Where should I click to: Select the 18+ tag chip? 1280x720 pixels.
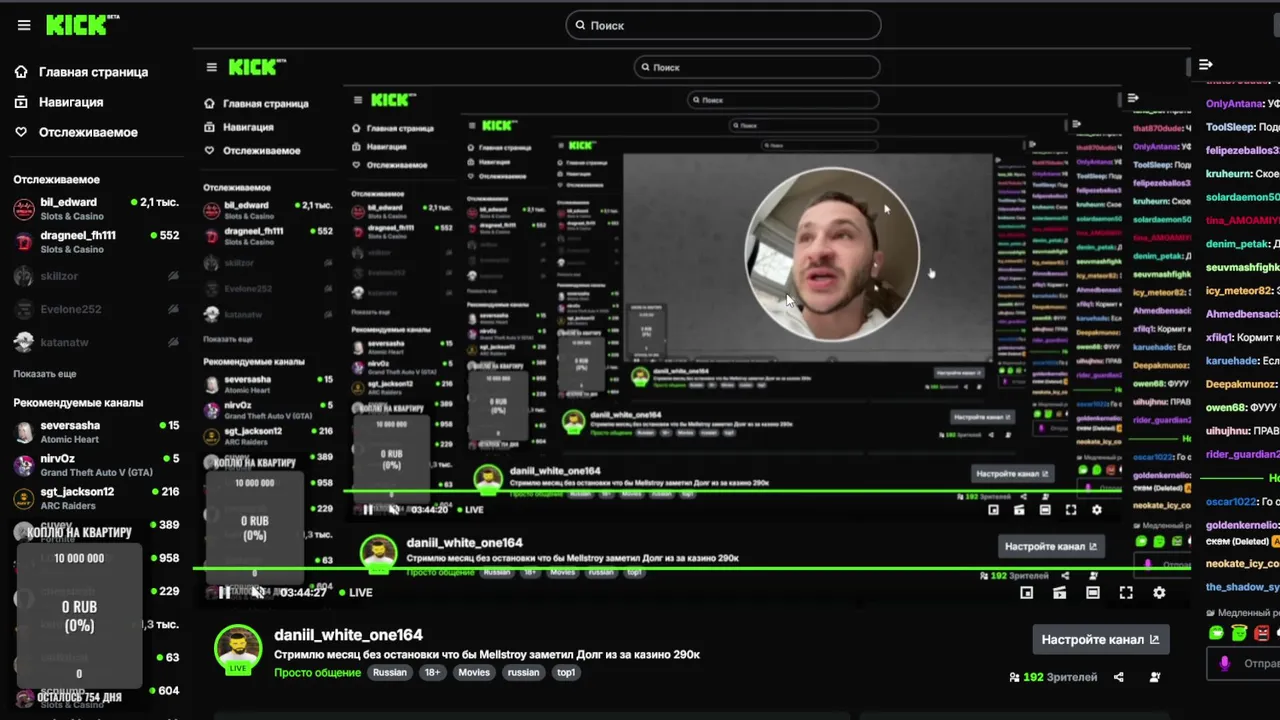point(432,673)
